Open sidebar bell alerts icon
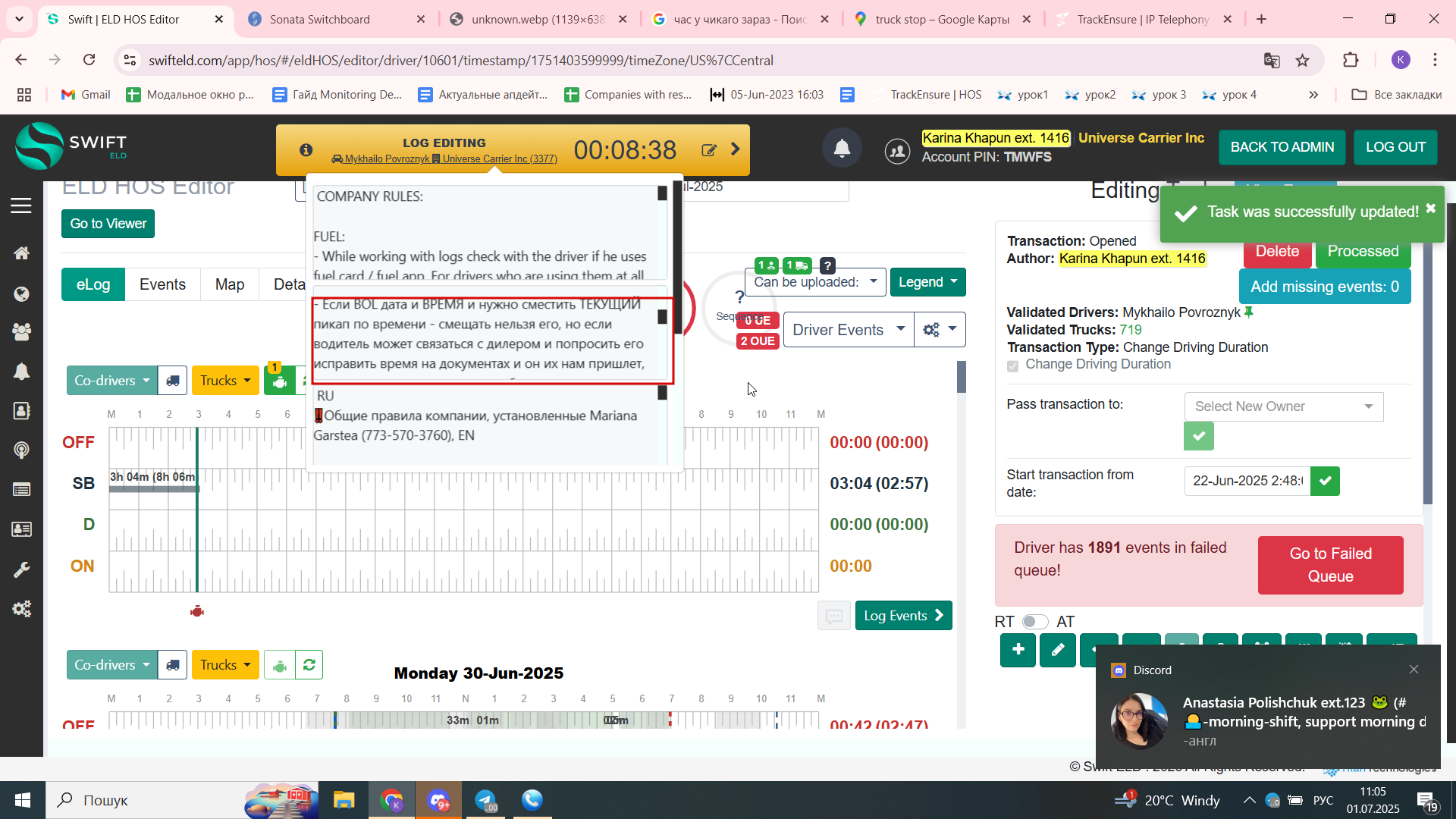Screen dimensions: 1456x819 click(x=21, y=372)
